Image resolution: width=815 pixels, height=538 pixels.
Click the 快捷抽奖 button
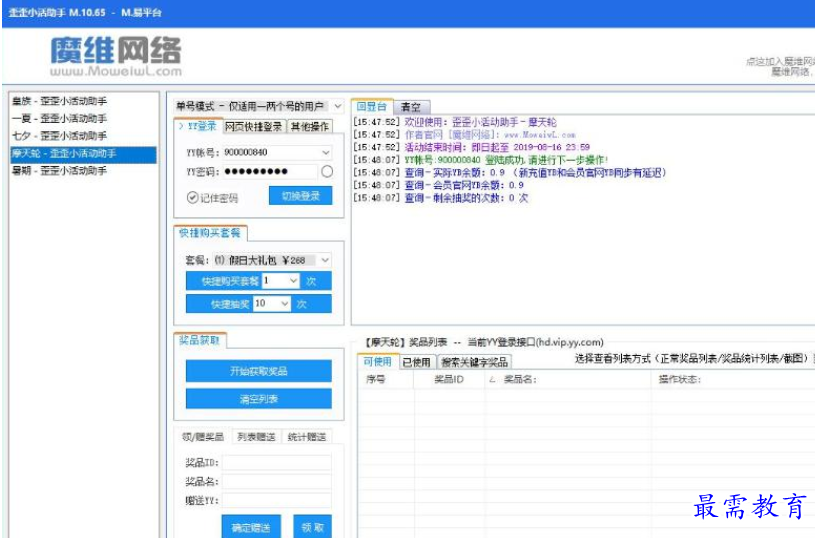pos(219,304)
